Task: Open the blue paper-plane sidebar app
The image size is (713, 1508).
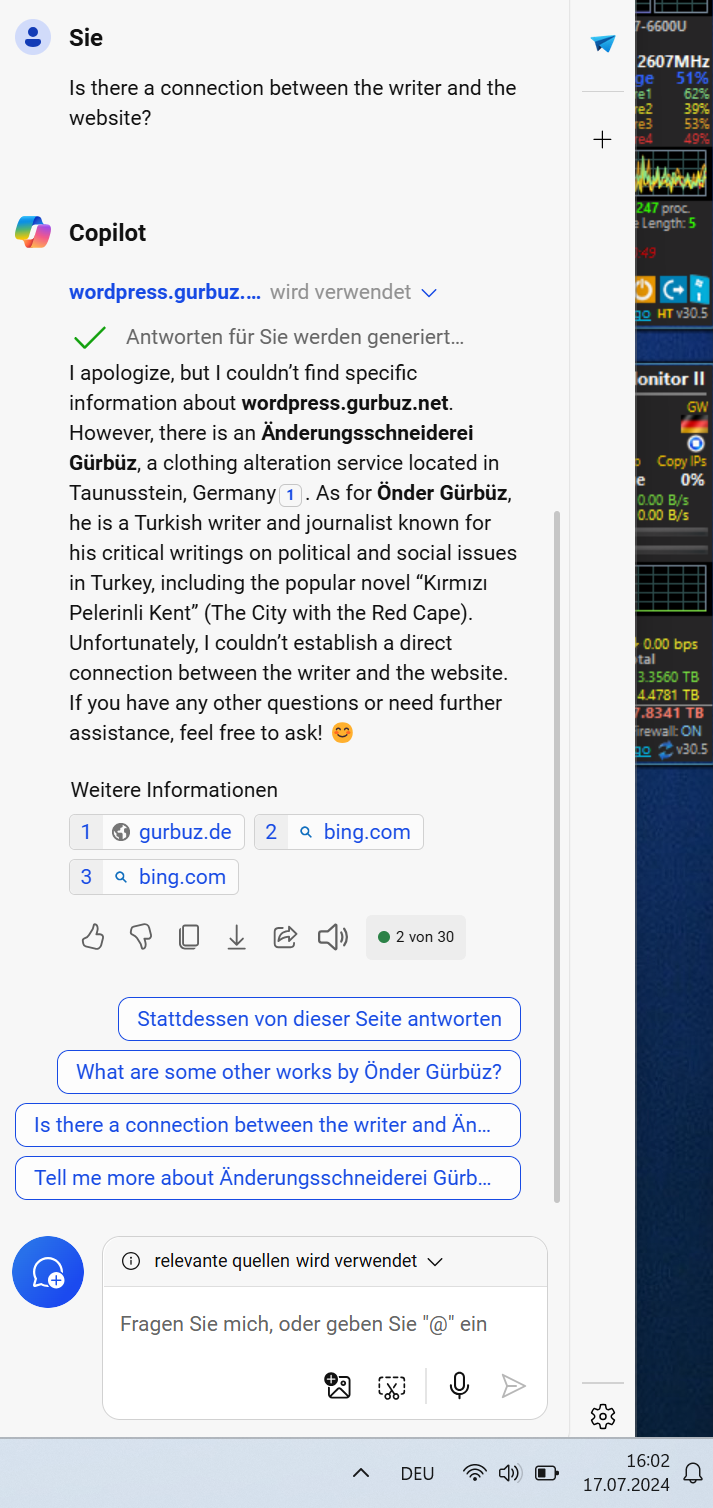Action: coord(603,43)
